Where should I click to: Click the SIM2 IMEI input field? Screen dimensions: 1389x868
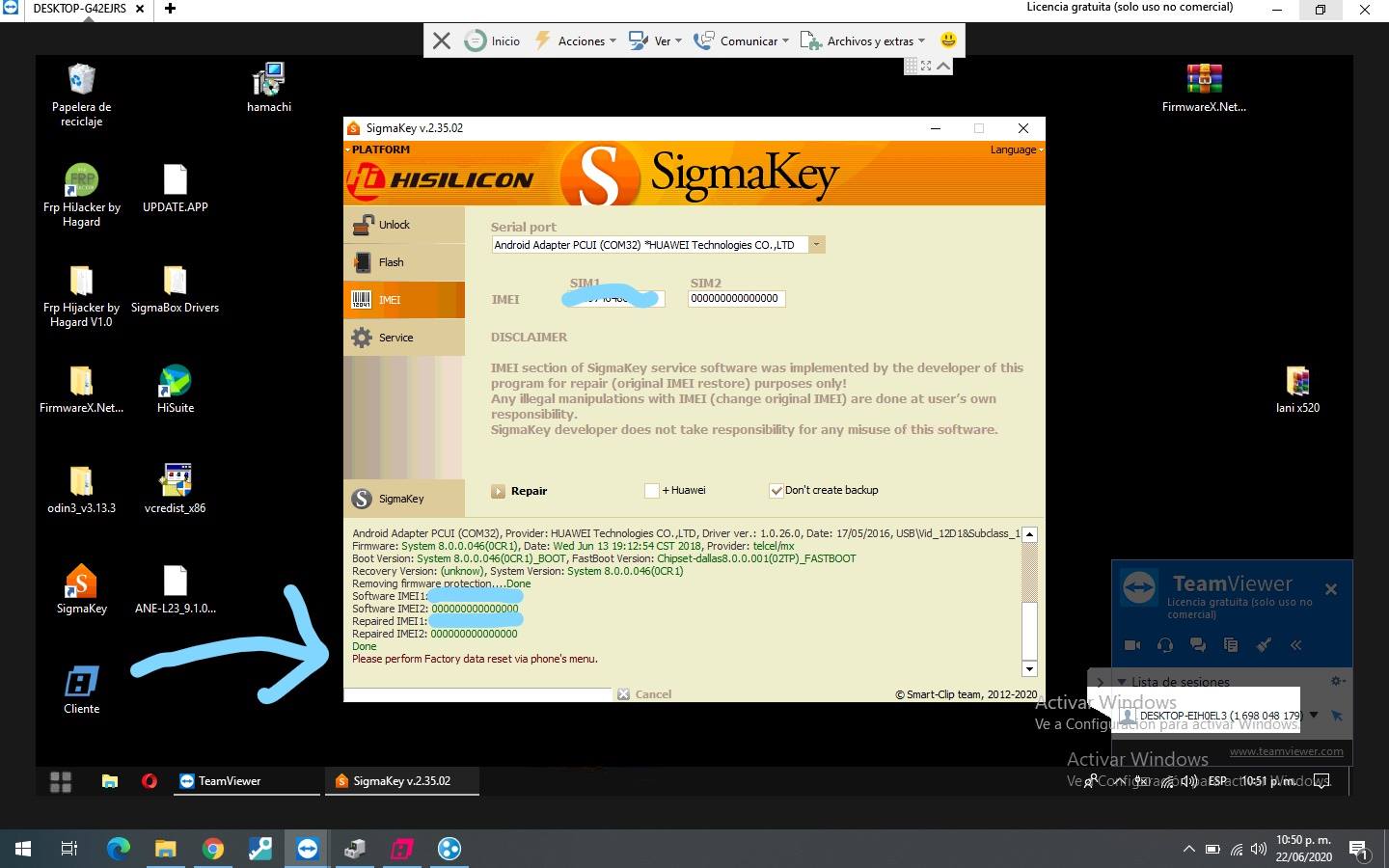[736, 299]
